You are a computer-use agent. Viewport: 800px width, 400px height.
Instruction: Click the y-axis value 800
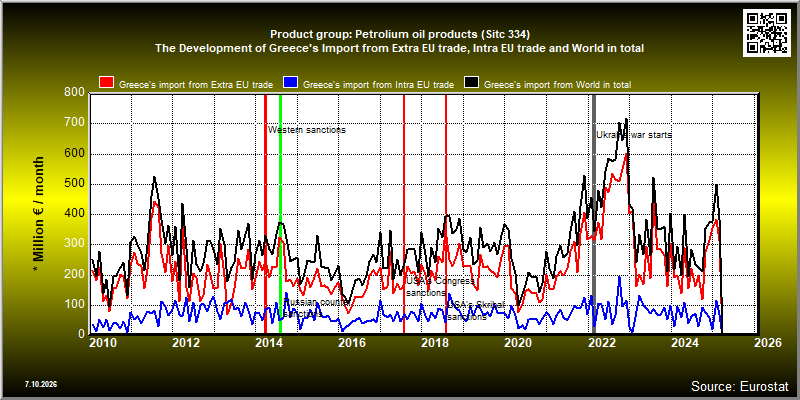tap(75, 93)
